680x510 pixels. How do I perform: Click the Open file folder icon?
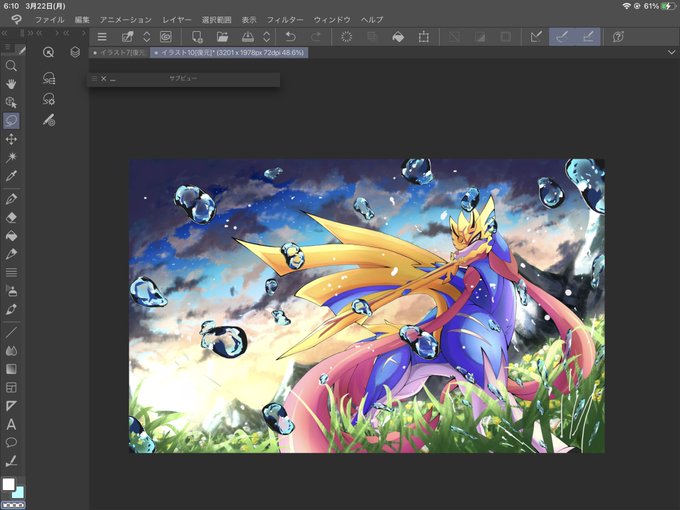tap(222, 37)
